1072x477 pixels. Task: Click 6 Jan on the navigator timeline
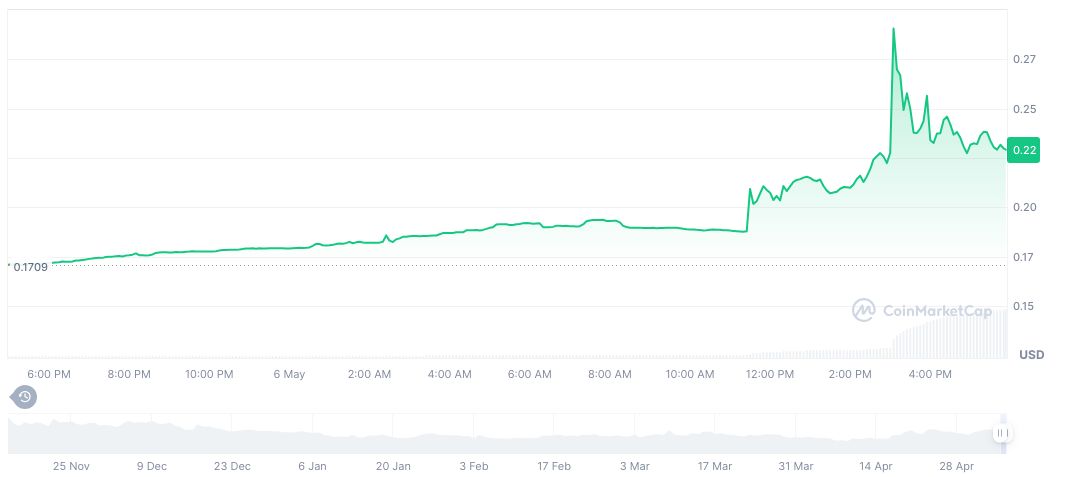coord(312,466)
